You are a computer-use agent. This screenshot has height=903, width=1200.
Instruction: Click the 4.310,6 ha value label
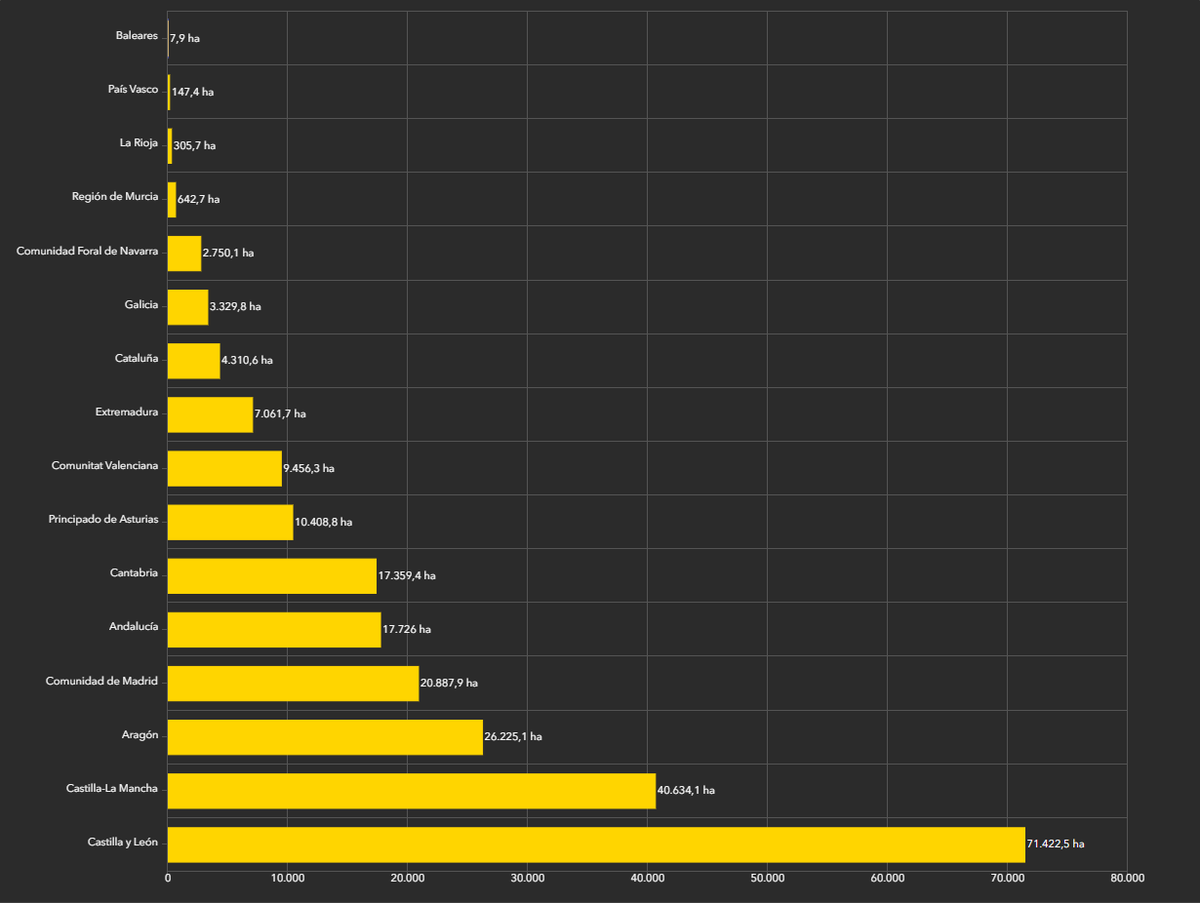pyautogui.click(x=247, y=361)
